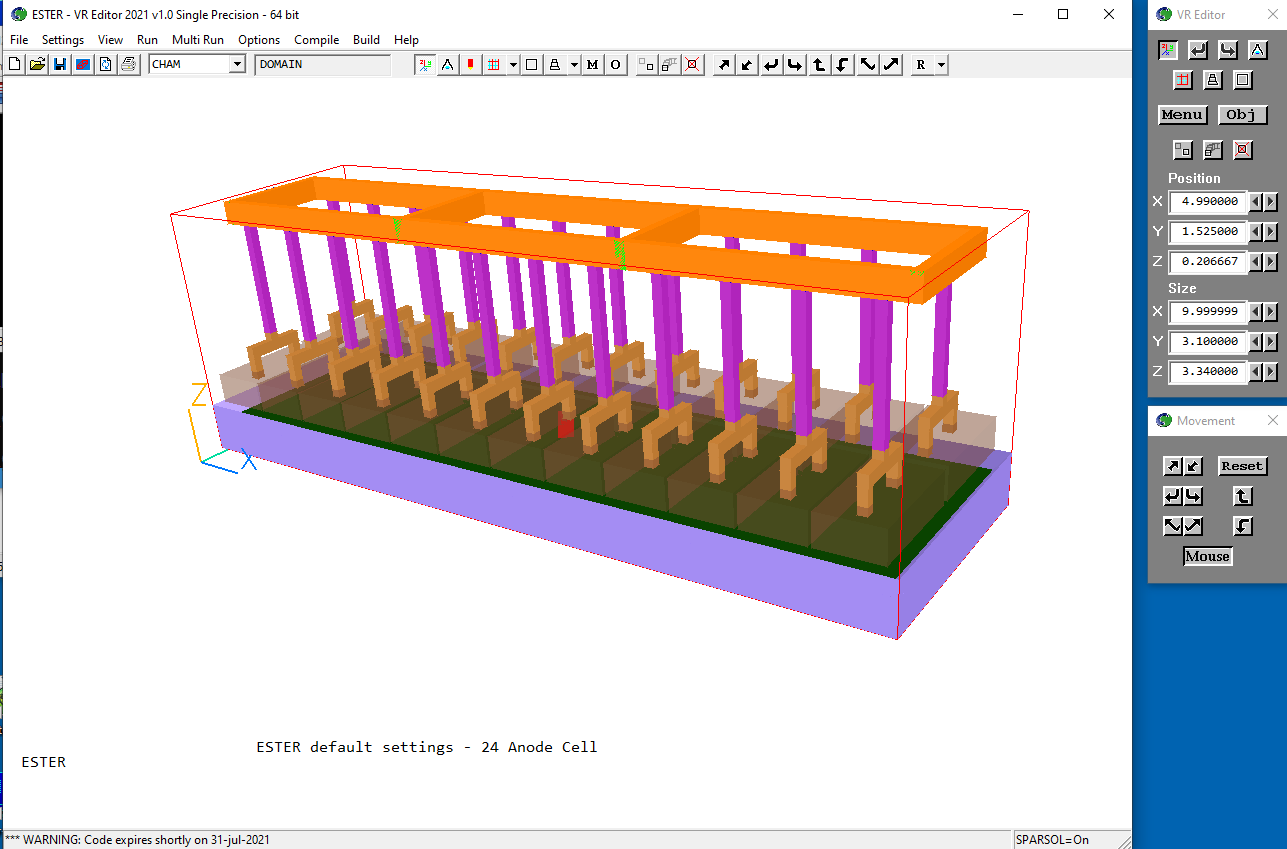
Task: Click the new blank document icon
Action: tap(15, 65)
